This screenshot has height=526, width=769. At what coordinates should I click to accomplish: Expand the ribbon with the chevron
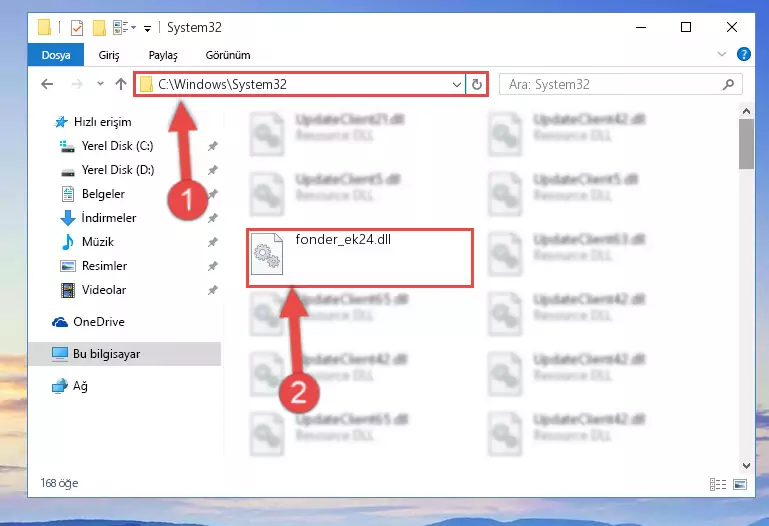722,54
